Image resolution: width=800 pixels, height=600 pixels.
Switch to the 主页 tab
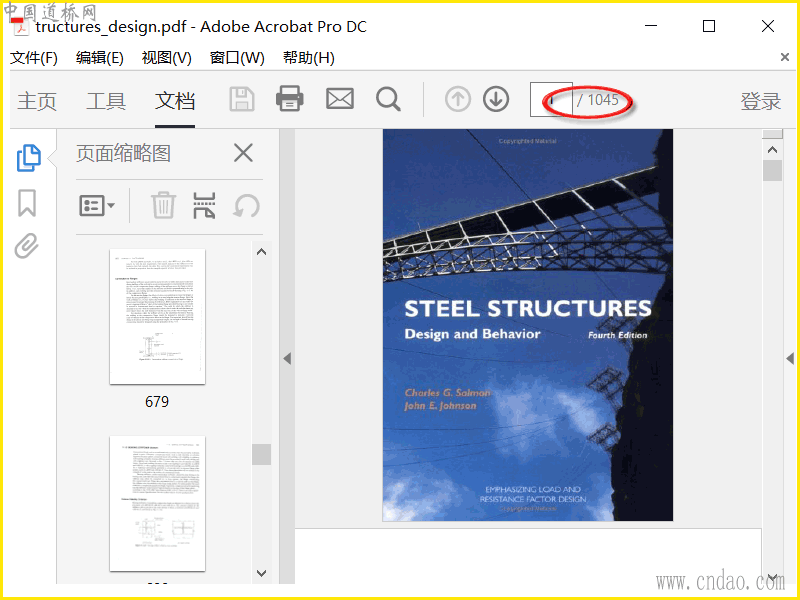click(37, 101)
